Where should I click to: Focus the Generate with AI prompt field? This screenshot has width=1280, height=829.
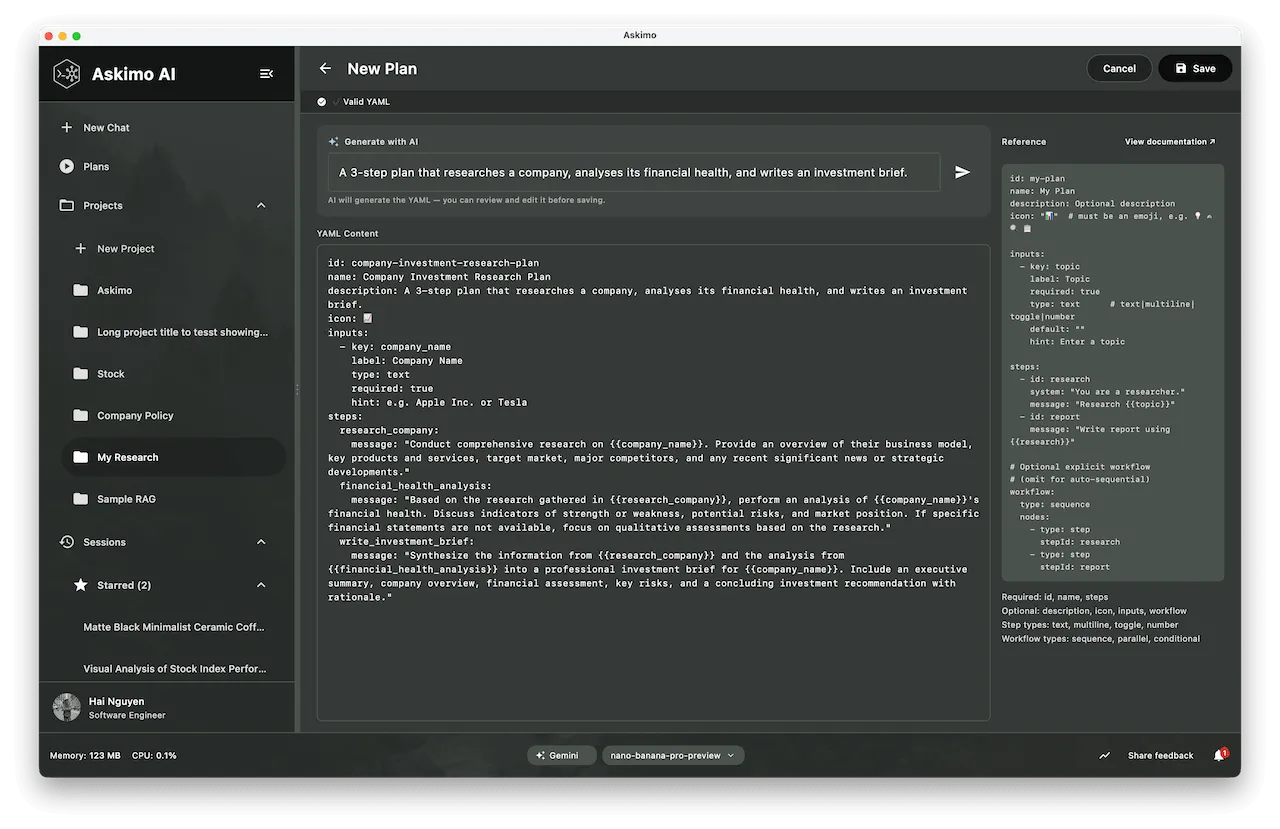(634, 172)
